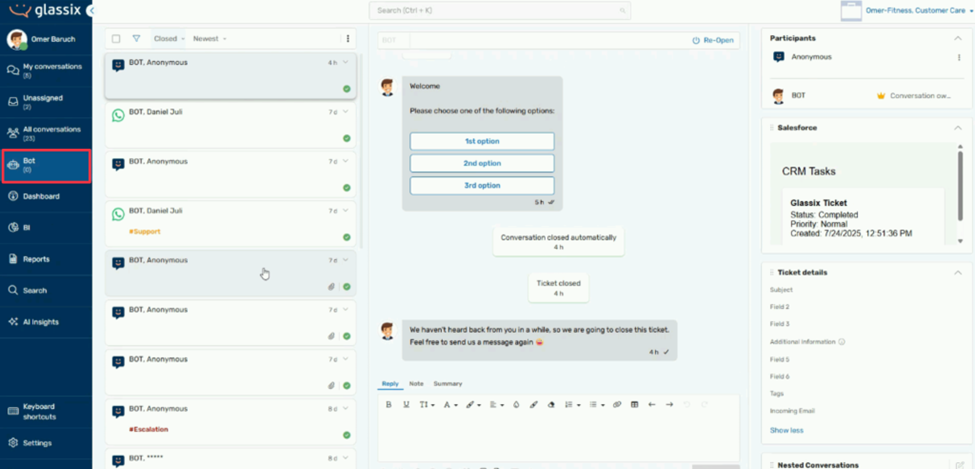
Task: Open conversation list more-options menu
Action: click(x=348, y=39)
